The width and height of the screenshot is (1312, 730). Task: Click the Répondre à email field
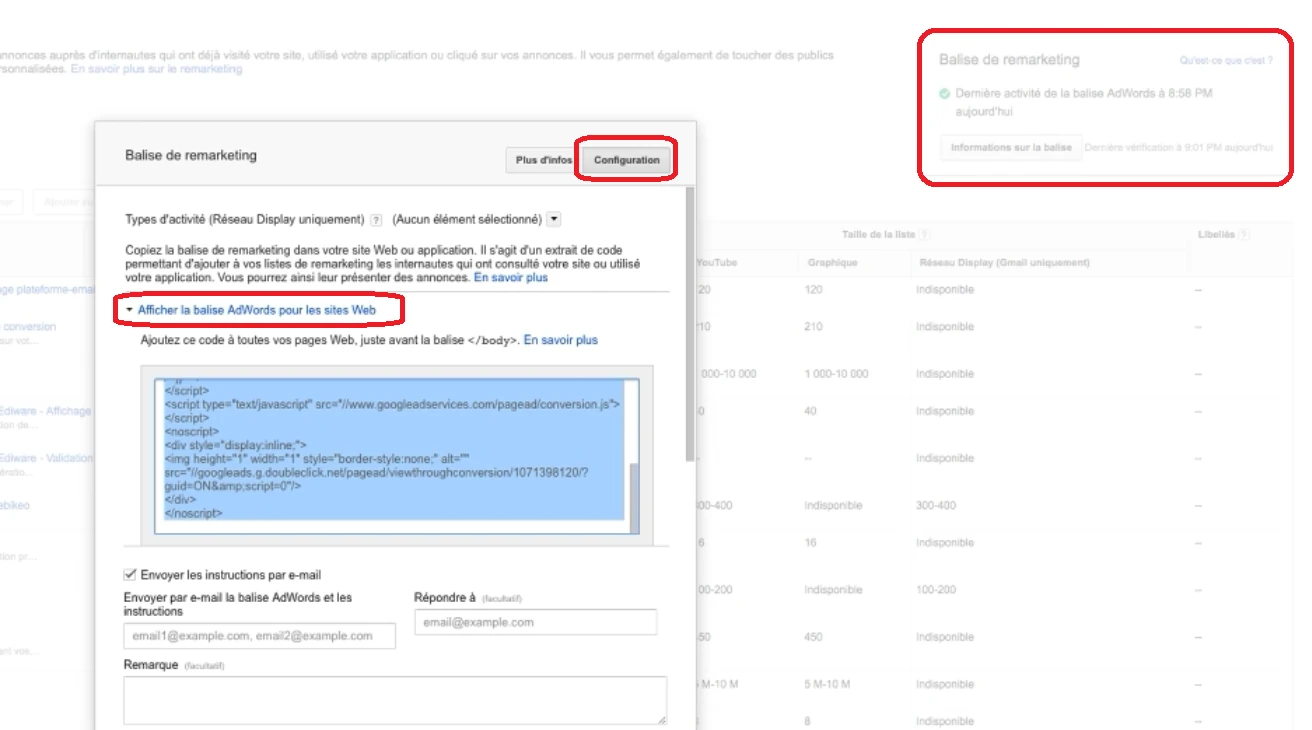pyautogui.click(x=535, y=622)
